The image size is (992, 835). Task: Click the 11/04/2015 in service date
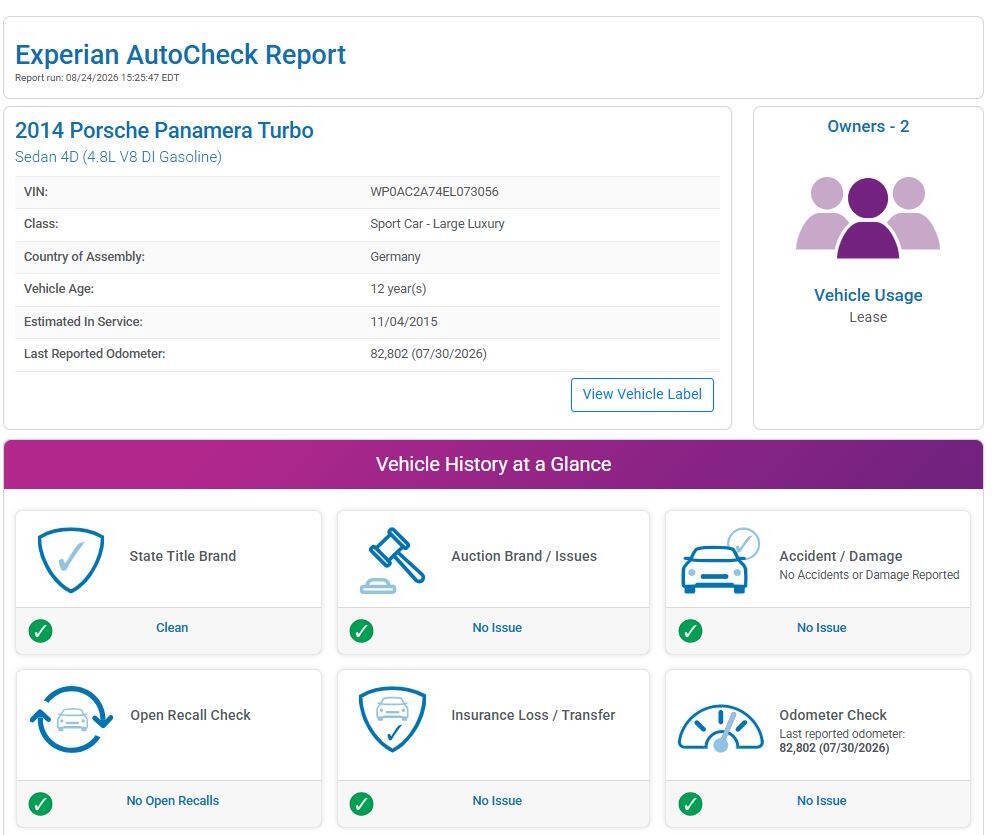click(404, 321)
